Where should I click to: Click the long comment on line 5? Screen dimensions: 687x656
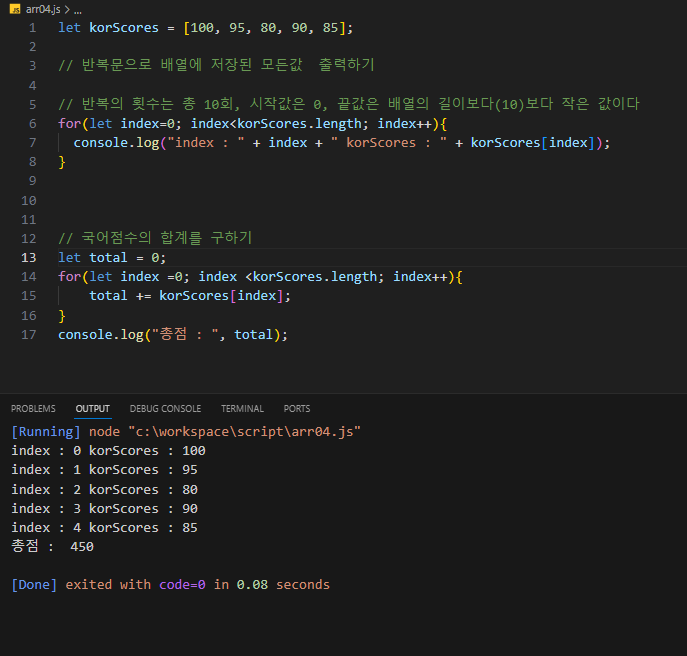click(349, 104)
